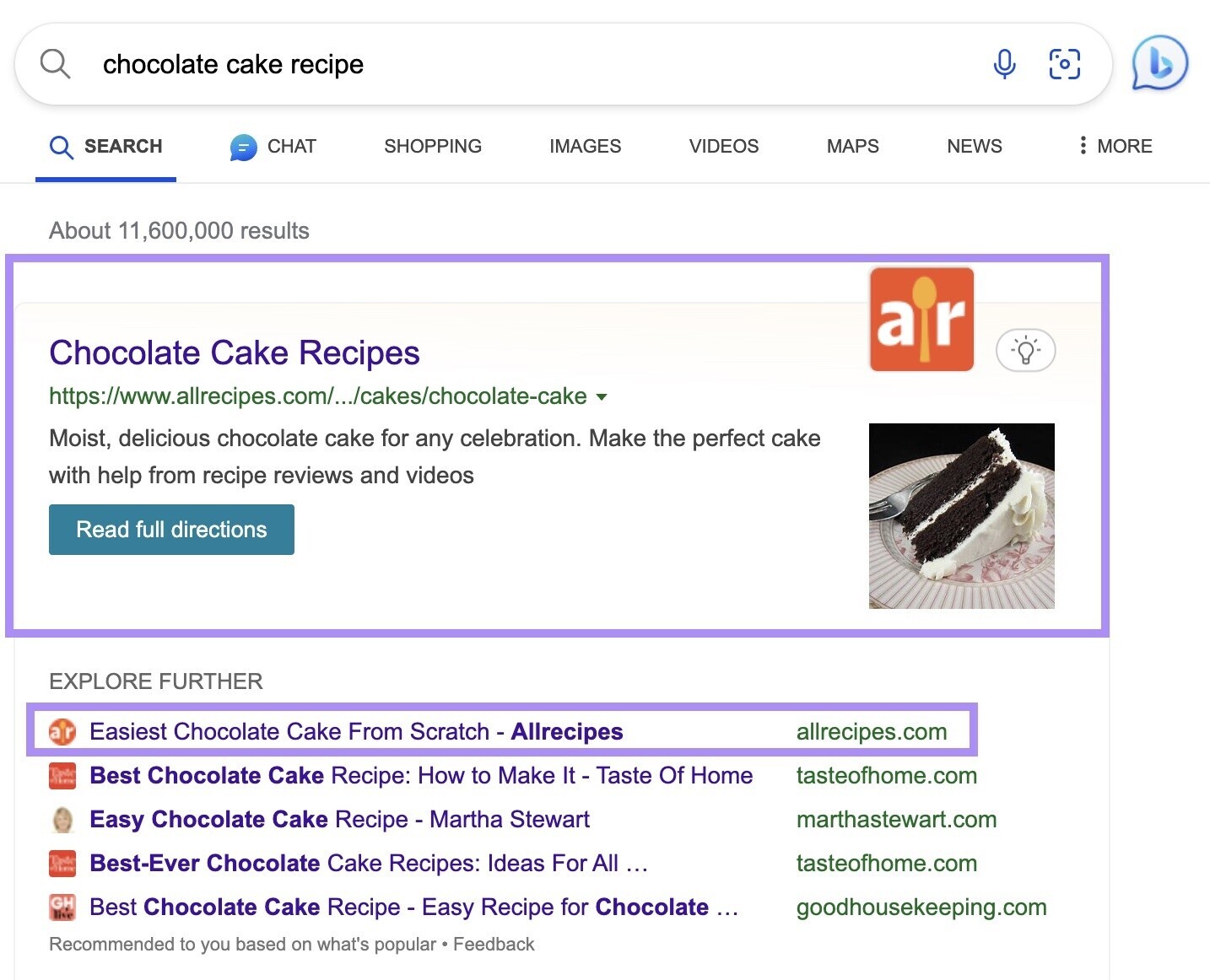Select the MAPS tab
The image size is (1210, 980).
tap(851, 146)
